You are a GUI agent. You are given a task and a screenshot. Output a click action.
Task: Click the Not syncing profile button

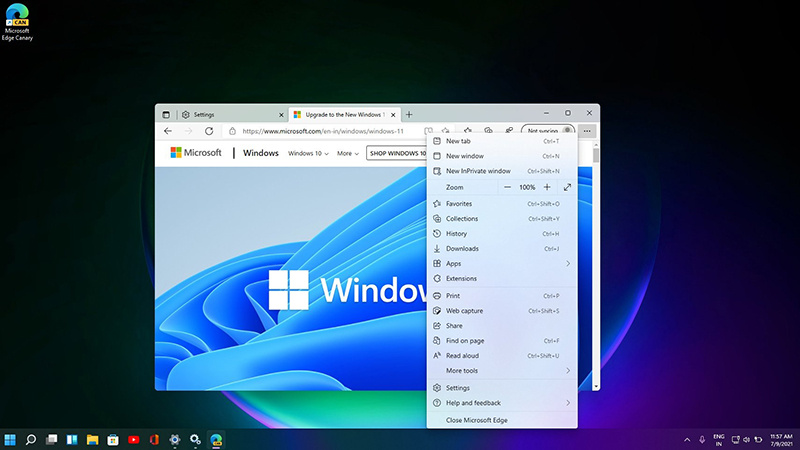pos(548,131)
